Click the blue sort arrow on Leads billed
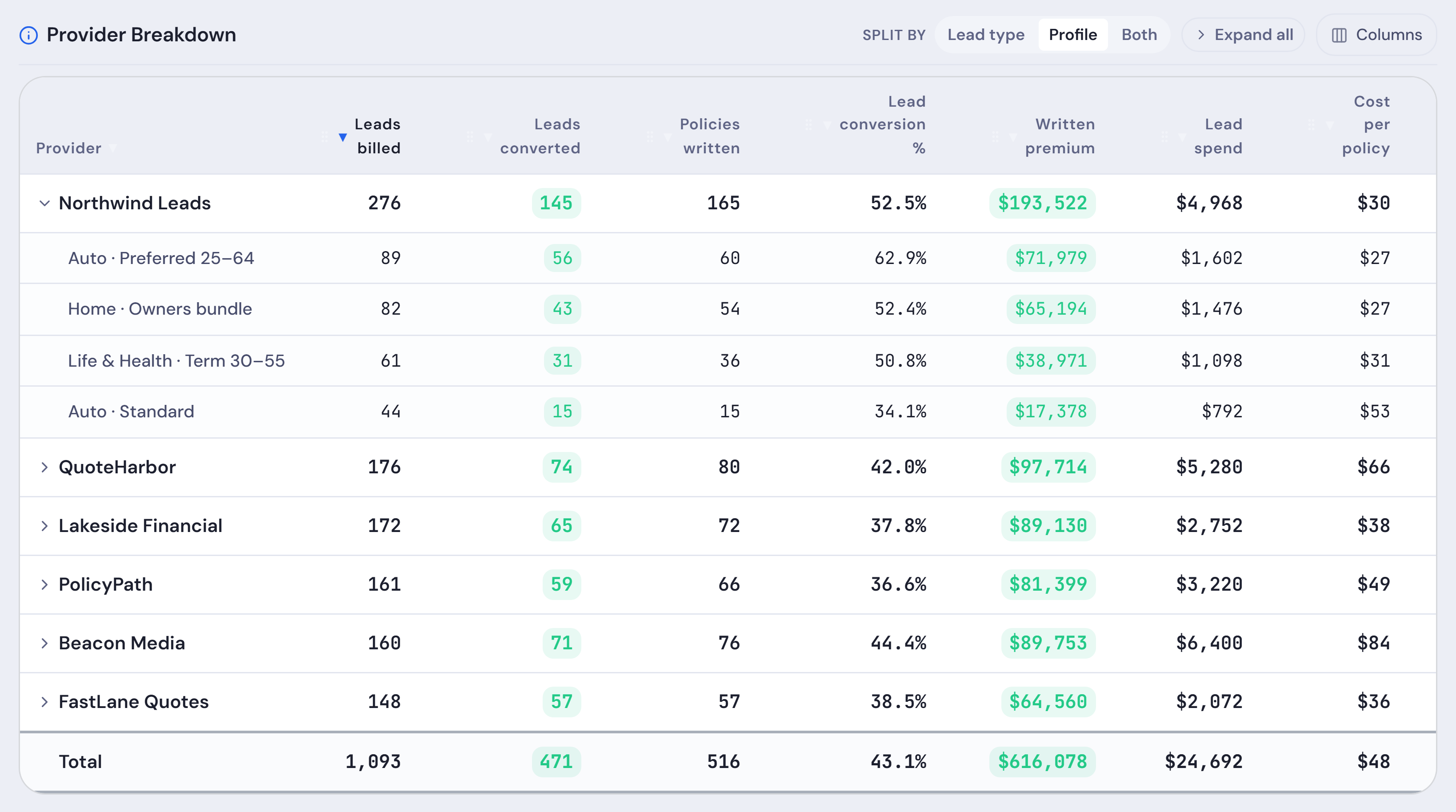The width and height of the screenshot is (1456, 812). pyautogui.click(x=343, y=137)
